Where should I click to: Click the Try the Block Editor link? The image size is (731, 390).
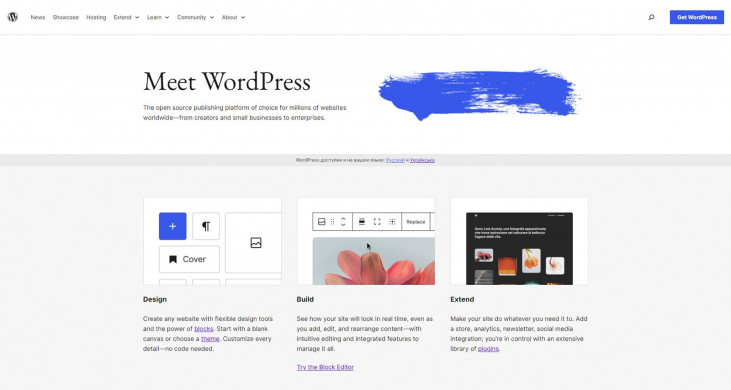(x=325, y=367)
